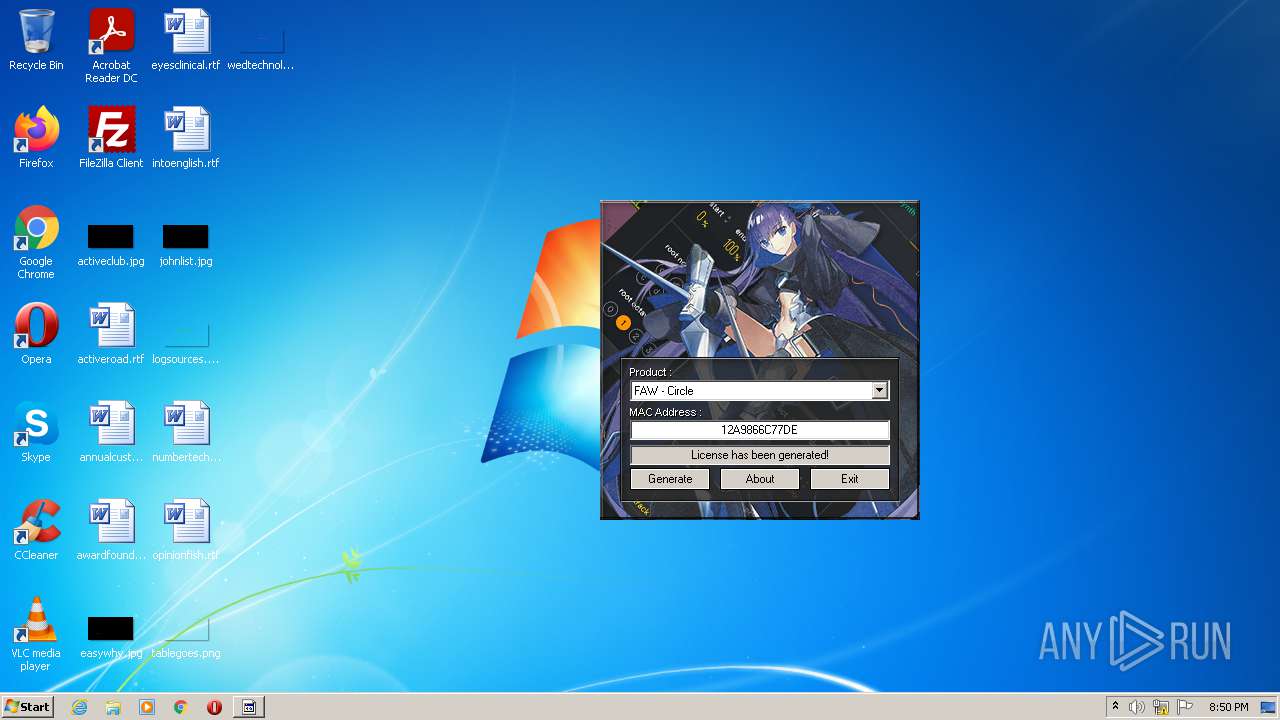Click the 8:50 PM clock
This screenshot has height=720, width=1280.
(1228, 707)
